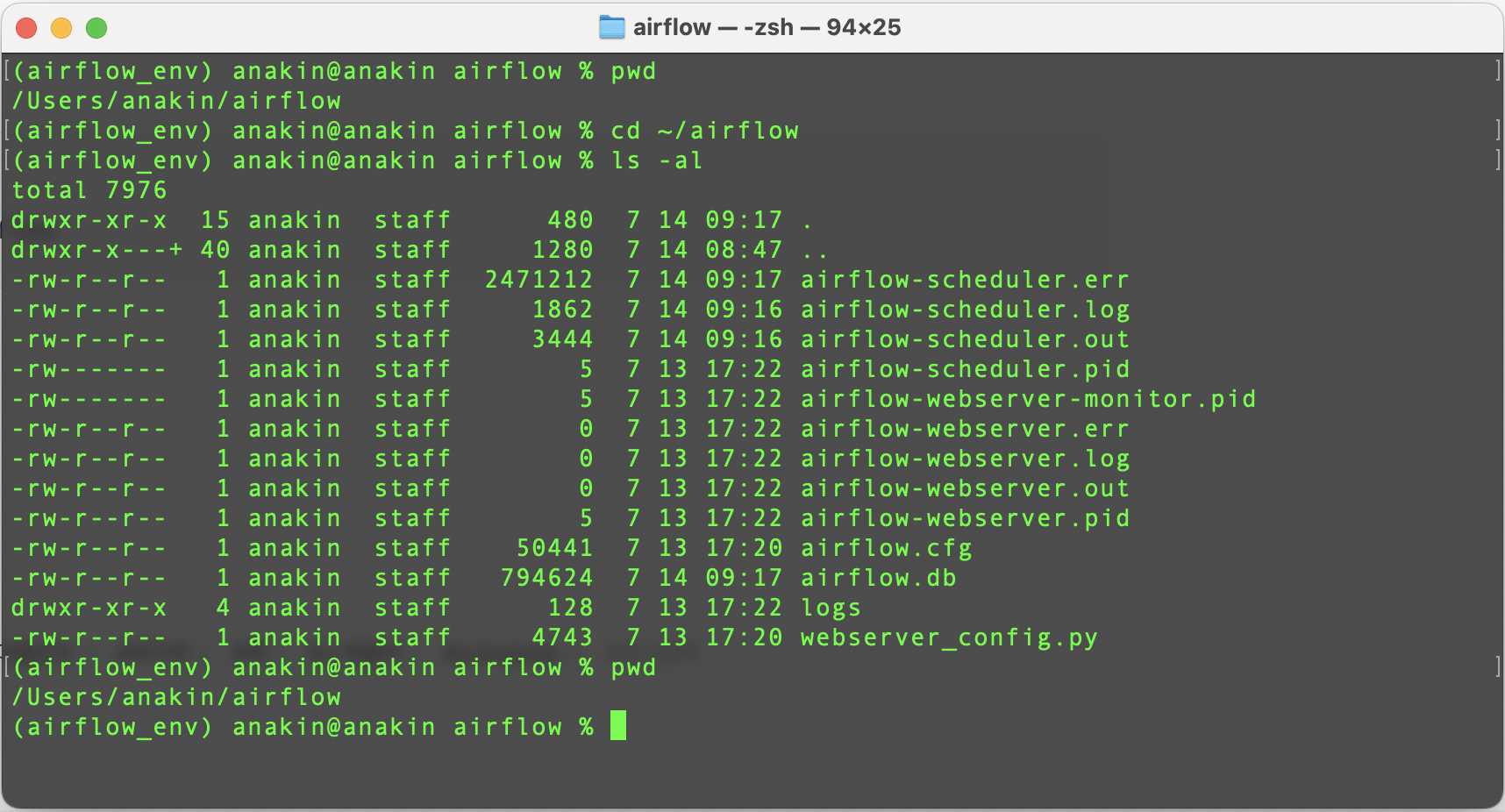Select the 'webserver_config.py' filename

[x=949, y=637]
